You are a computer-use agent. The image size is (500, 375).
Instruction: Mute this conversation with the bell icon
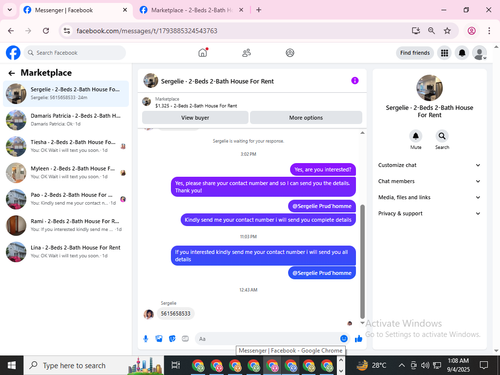pos(416,136)
